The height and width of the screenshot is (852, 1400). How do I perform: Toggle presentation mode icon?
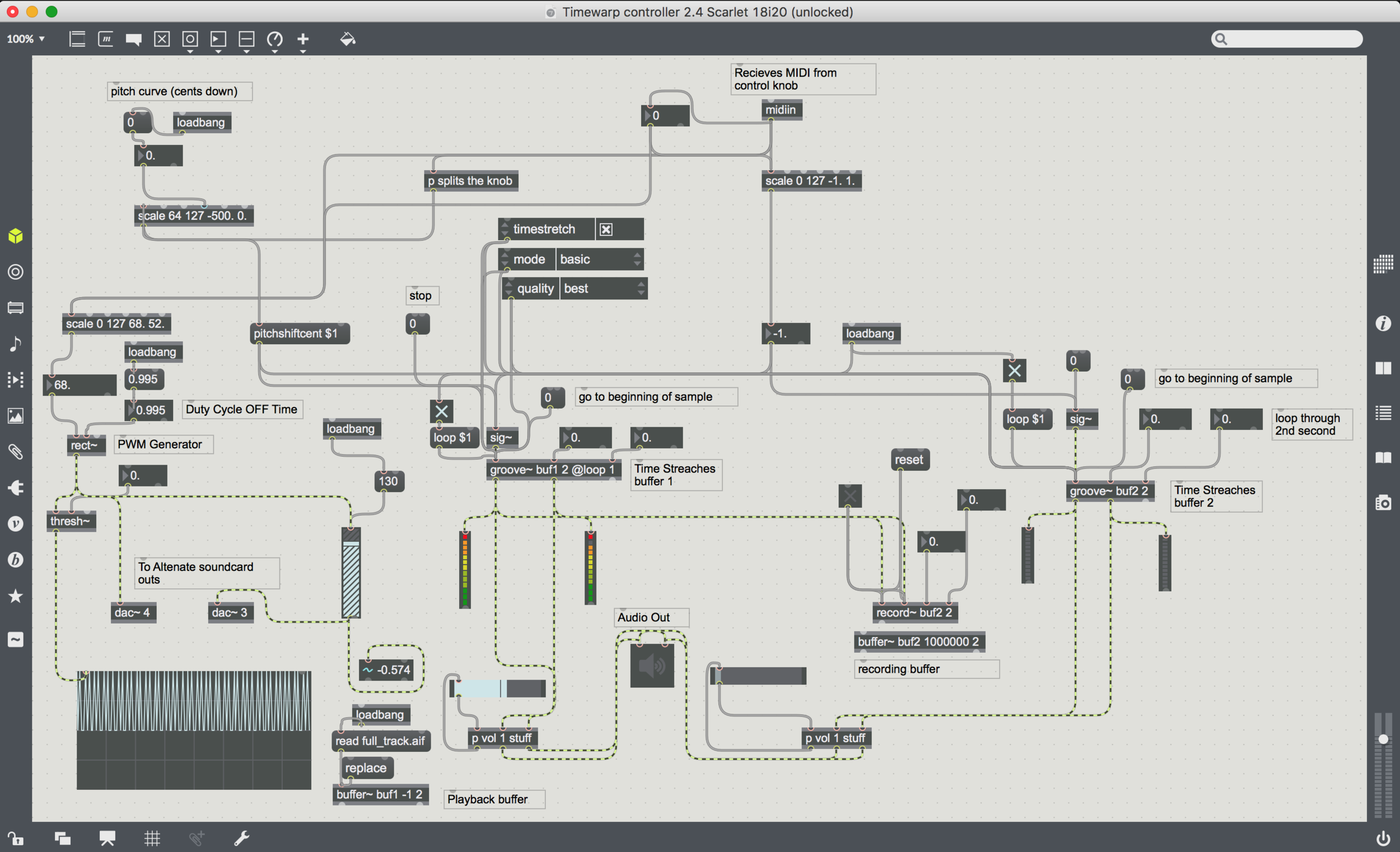coord(108,839)
